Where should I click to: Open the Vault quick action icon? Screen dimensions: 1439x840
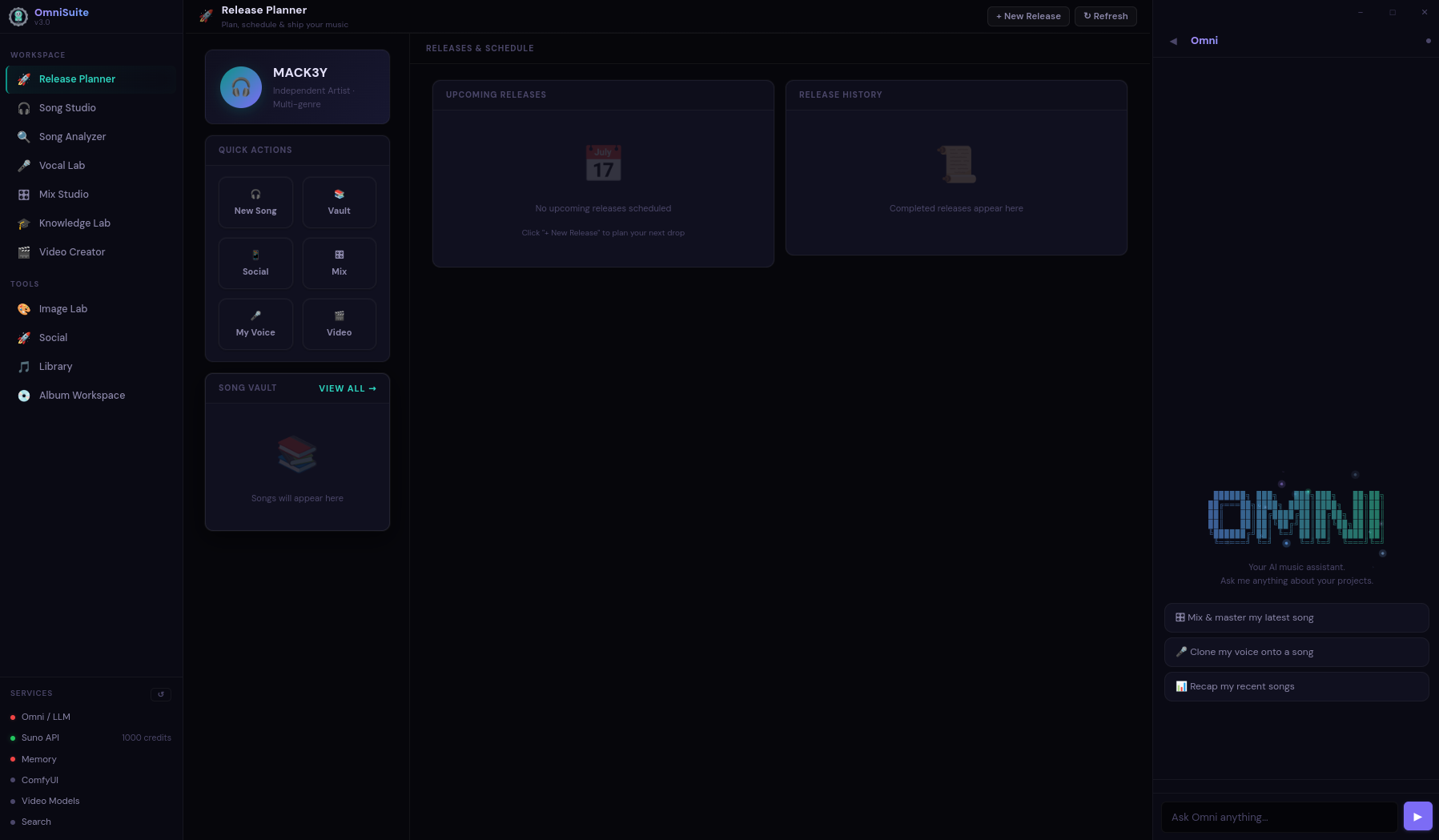coord(339,192)
